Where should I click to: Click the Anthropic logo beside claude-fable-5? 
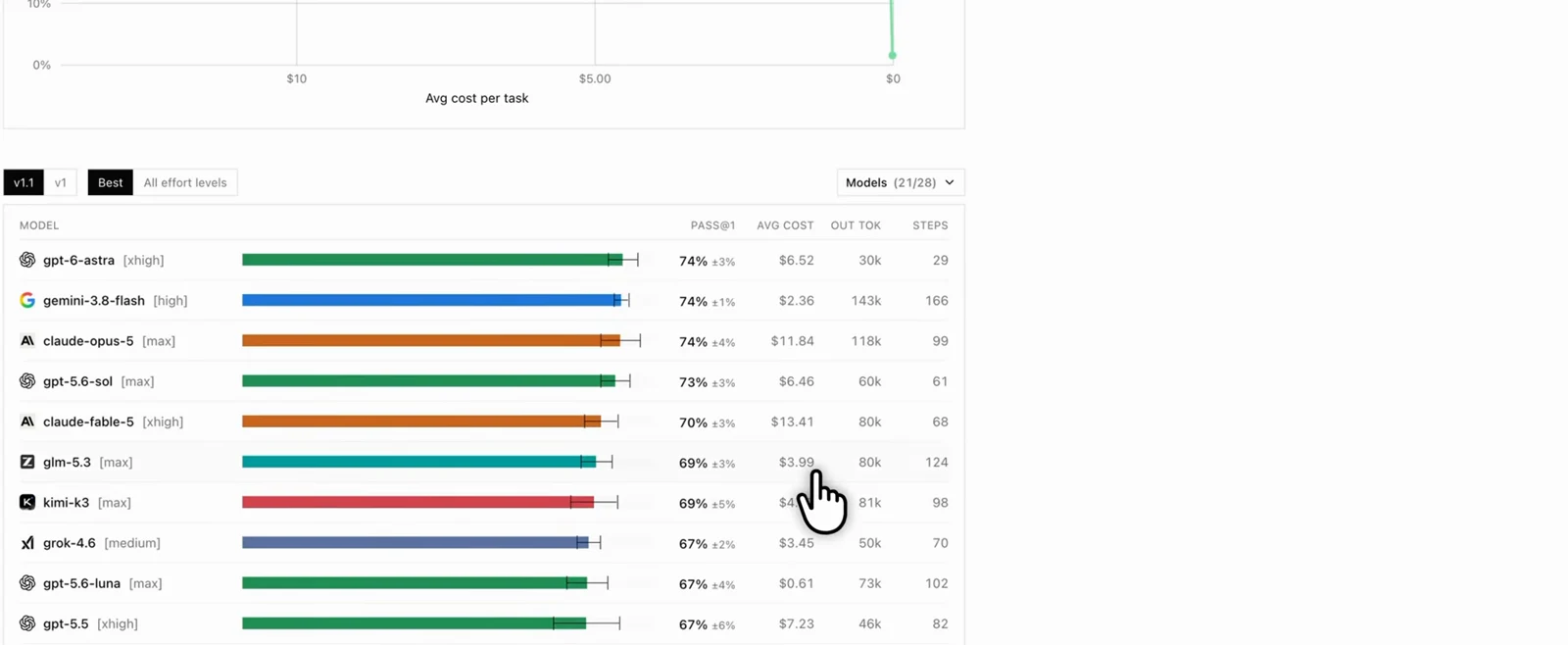[27, 422]
